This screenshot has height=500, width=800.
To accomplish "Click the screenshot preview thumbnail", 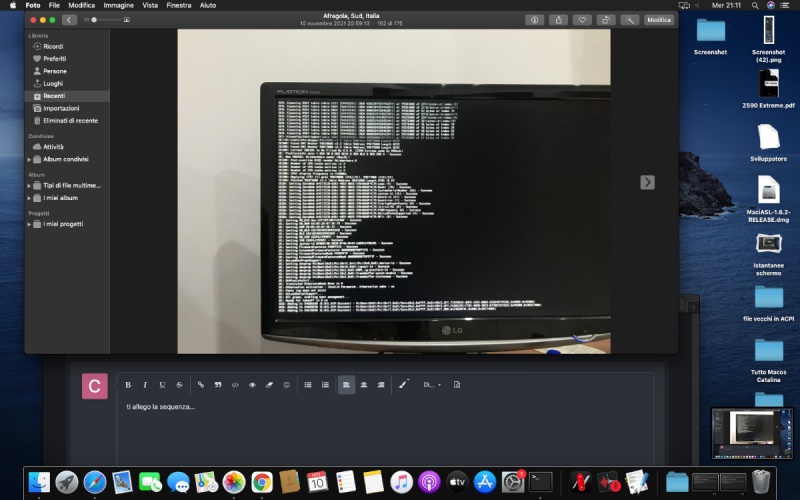I will [x=753, y=433].
